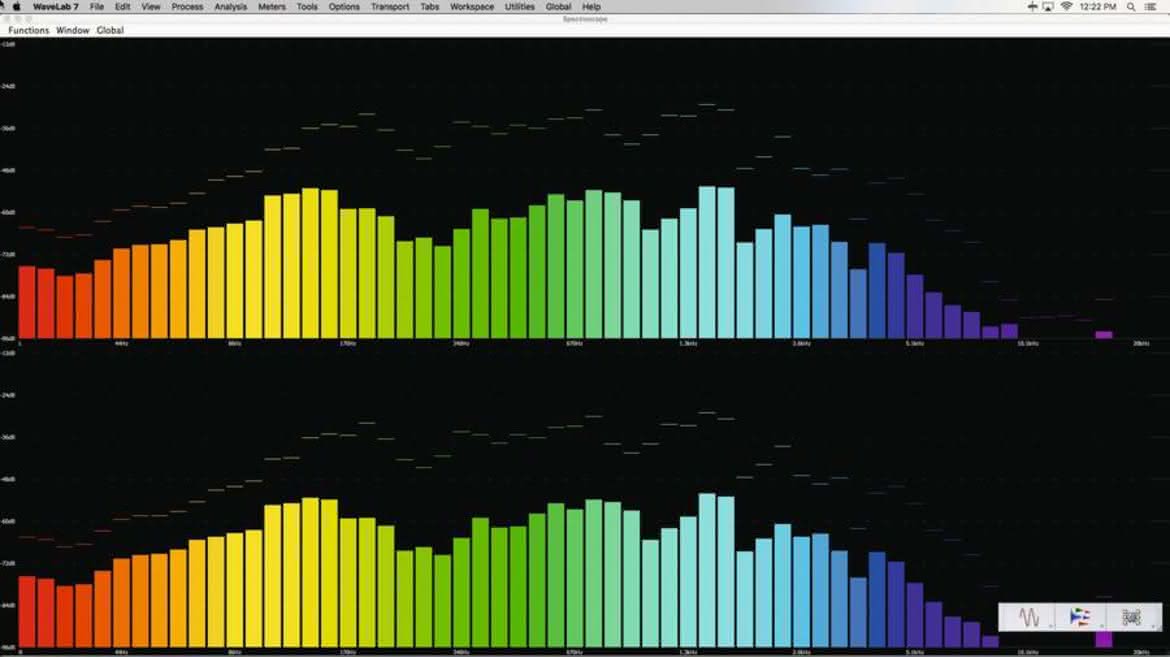Viewport: 1170px width, 657px height.
Task: Click the 12:22 PM clock
Action: [1098, 7]
